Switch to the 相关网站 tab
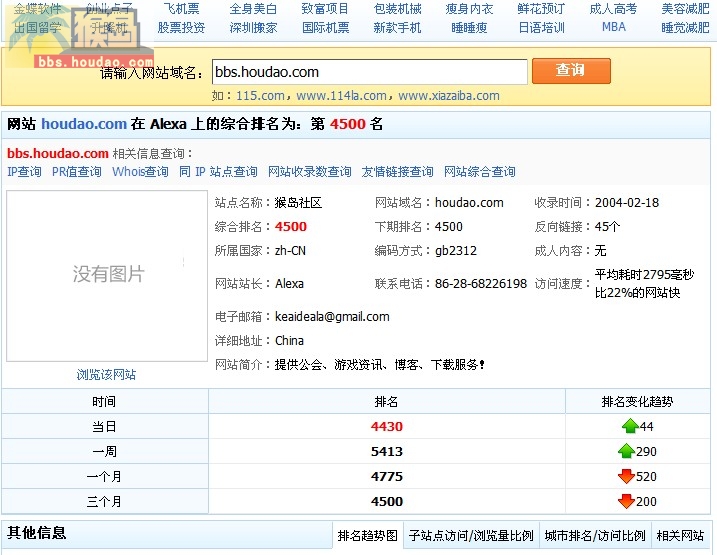The image size is (717, 555). click(x=680, y=535)
